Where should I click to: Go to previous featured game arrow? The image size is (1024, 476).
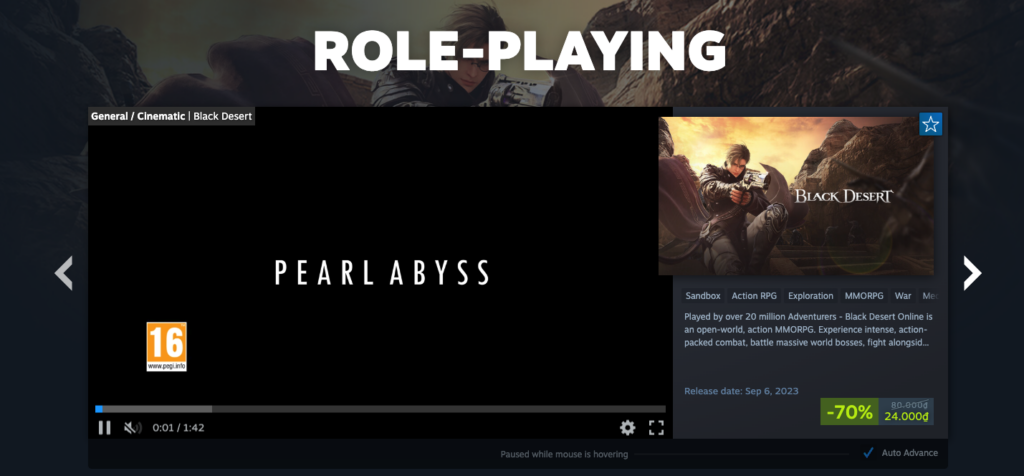click(63, 273)
